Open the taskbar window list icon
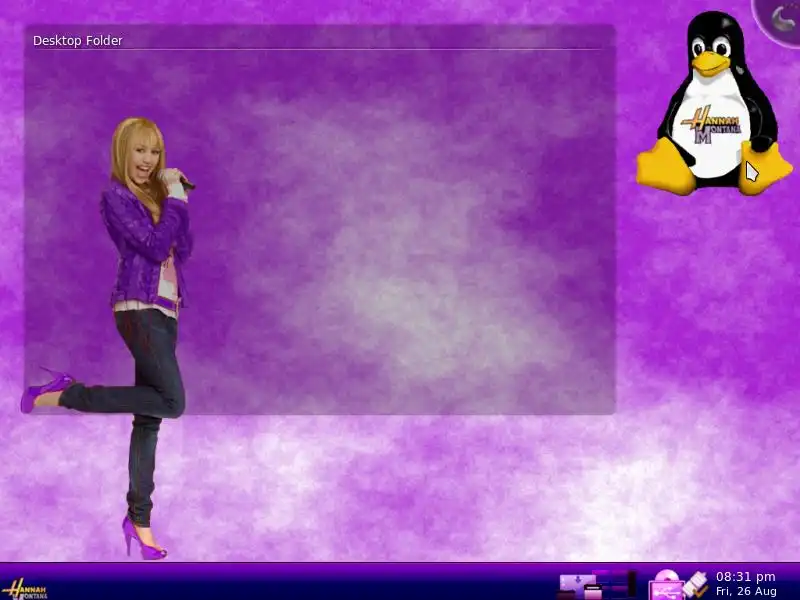800x600 pixels. coord(578,587)
